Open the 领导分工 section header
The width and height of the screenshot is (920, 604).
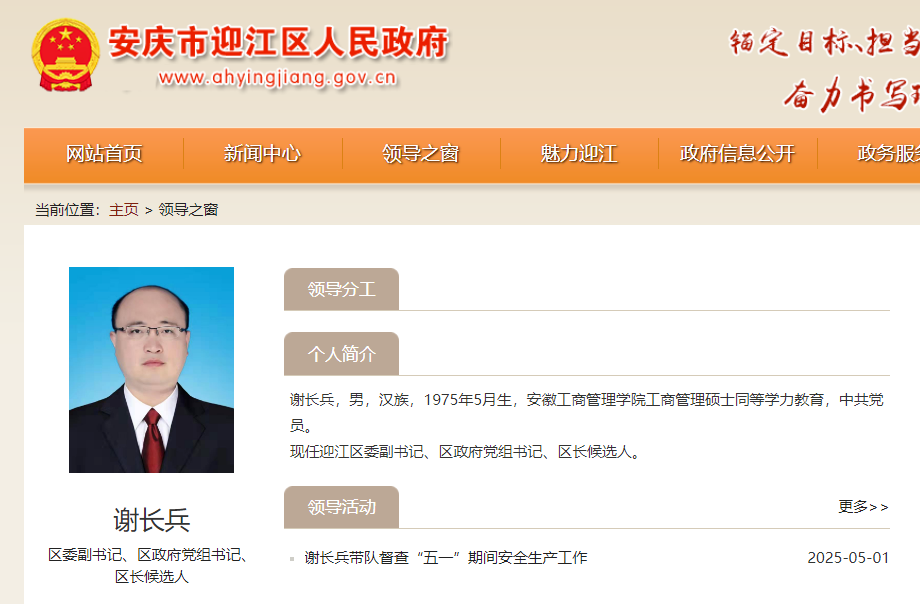tap(341, 288)
